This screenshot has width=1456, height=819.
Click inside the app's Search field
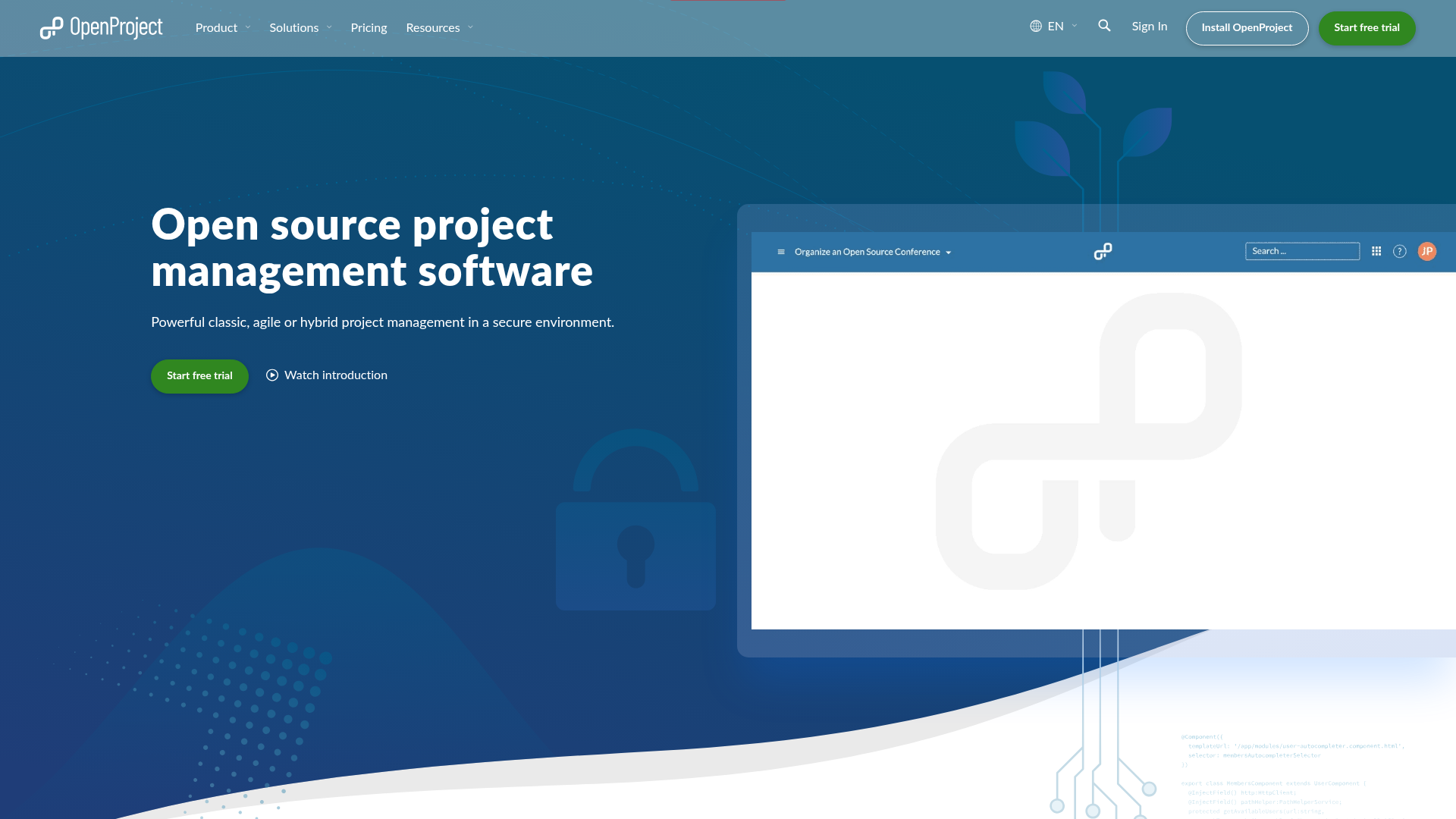click(1302, 250)
